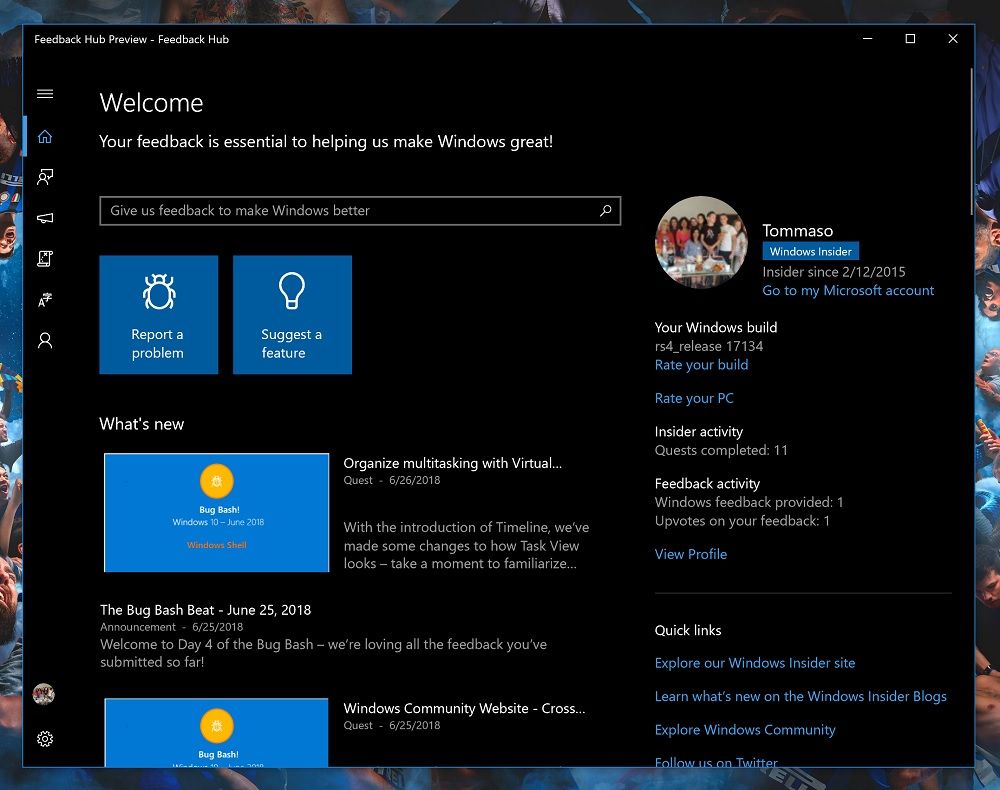Minimize the Feedback Hub window
The width and height of the screenshot is (1000, 790).
867,39
